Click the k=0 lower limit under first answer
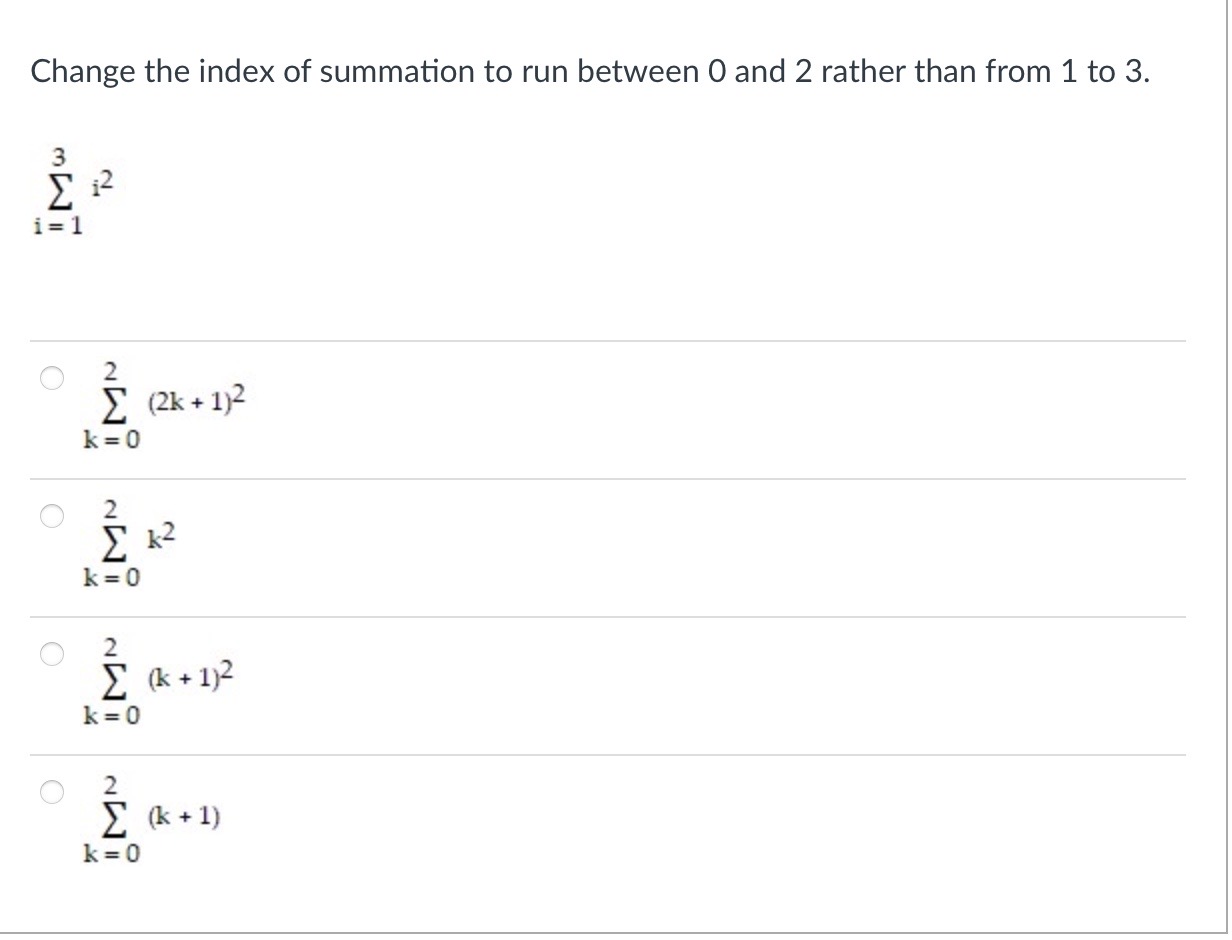 [112, 440]
